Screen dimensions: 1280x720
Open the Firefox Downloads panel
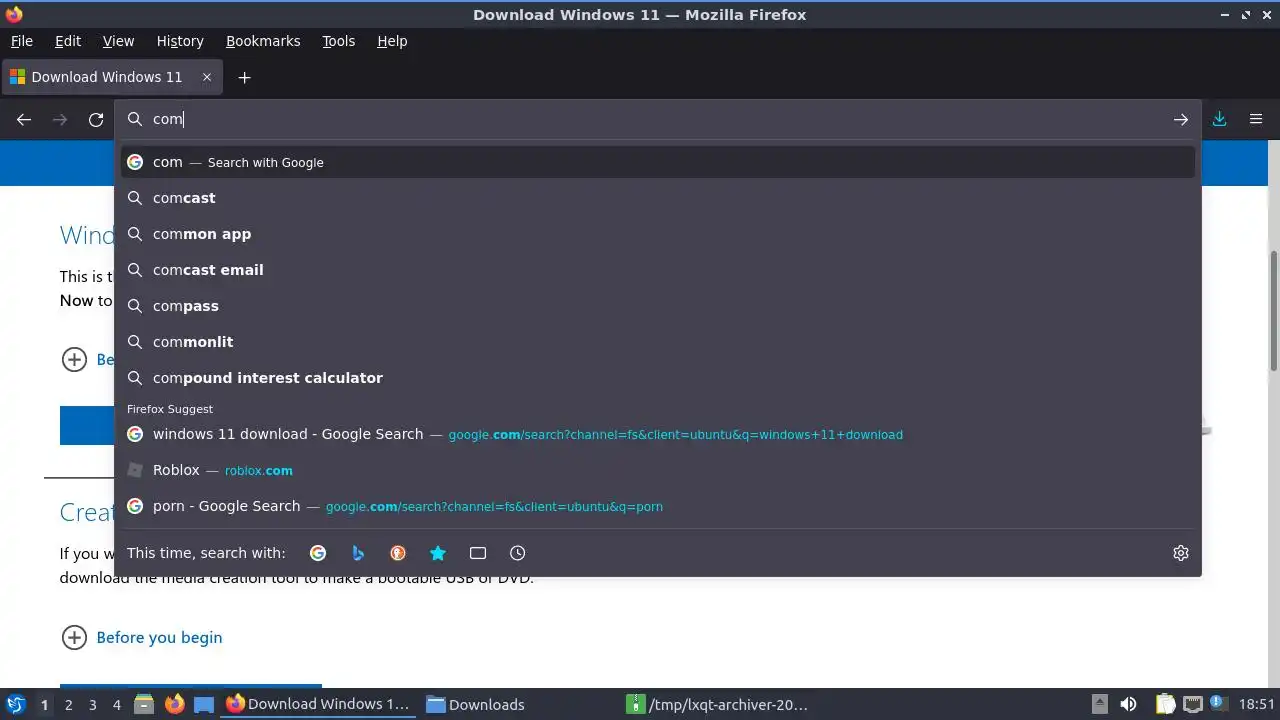coord(1220,119)
